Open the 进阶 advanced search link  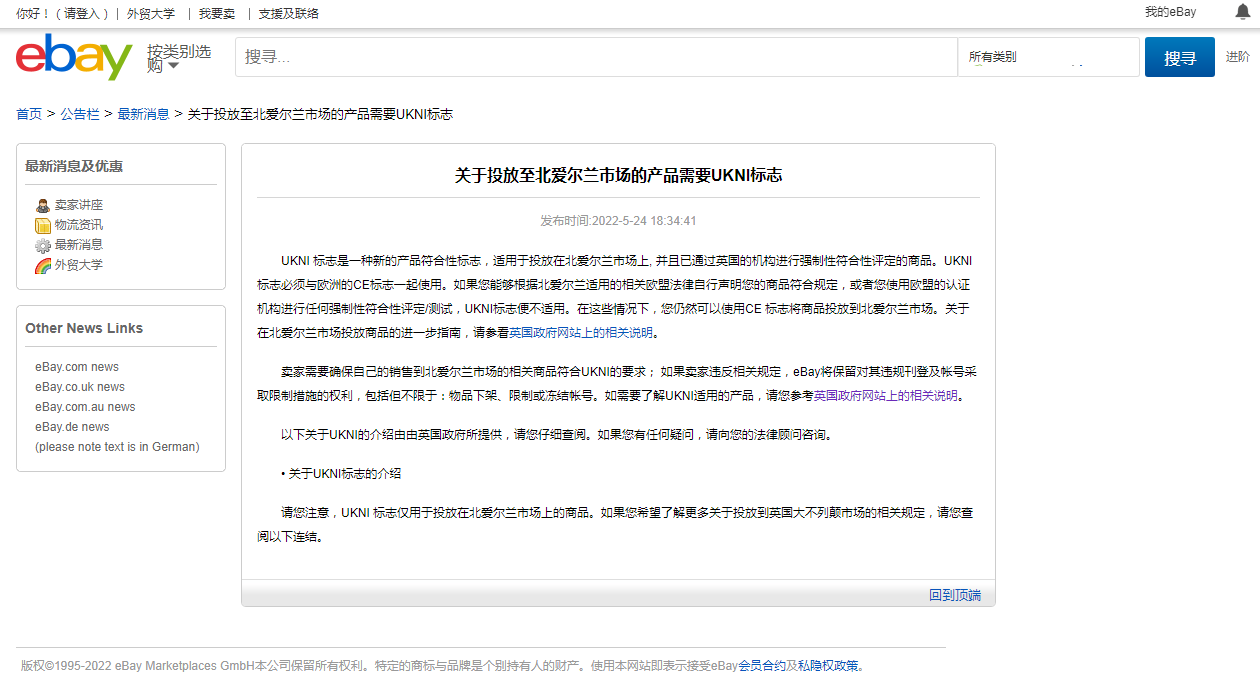pos(1237,57)
